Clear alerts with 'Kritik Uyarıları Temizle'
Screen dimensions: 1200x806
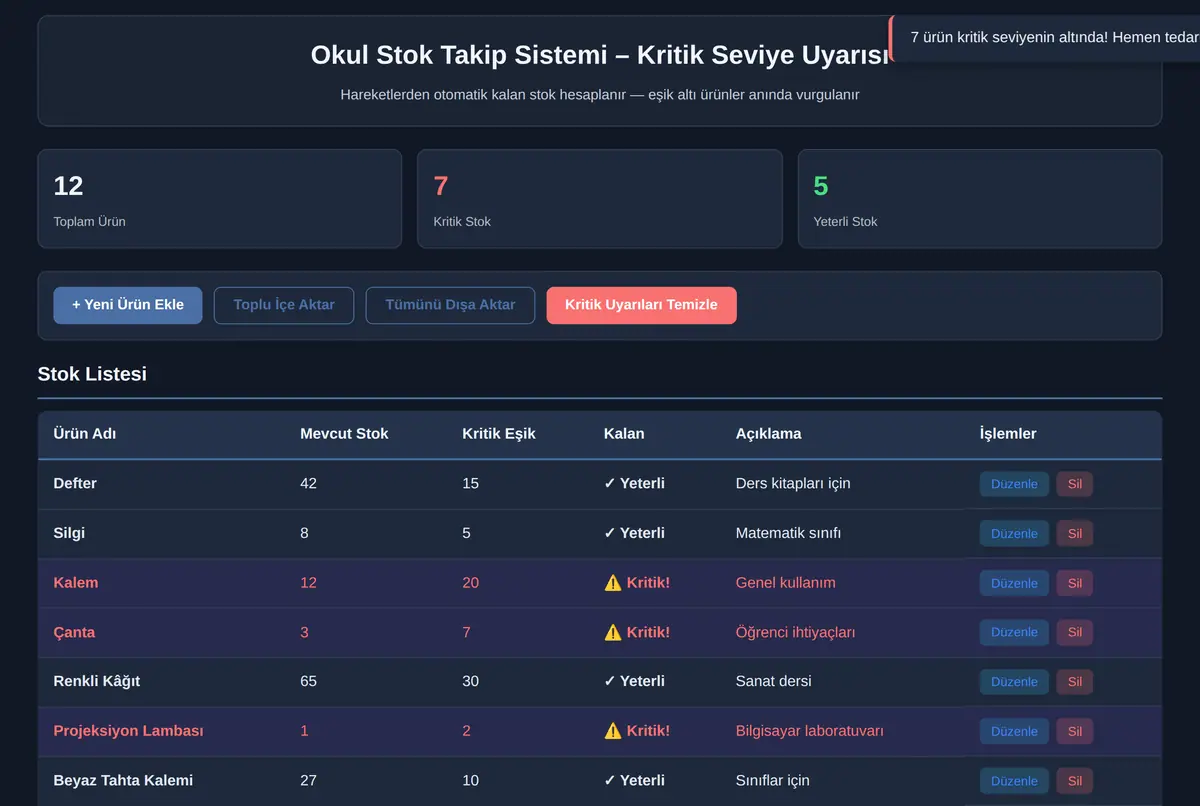(x=641, y=305)
